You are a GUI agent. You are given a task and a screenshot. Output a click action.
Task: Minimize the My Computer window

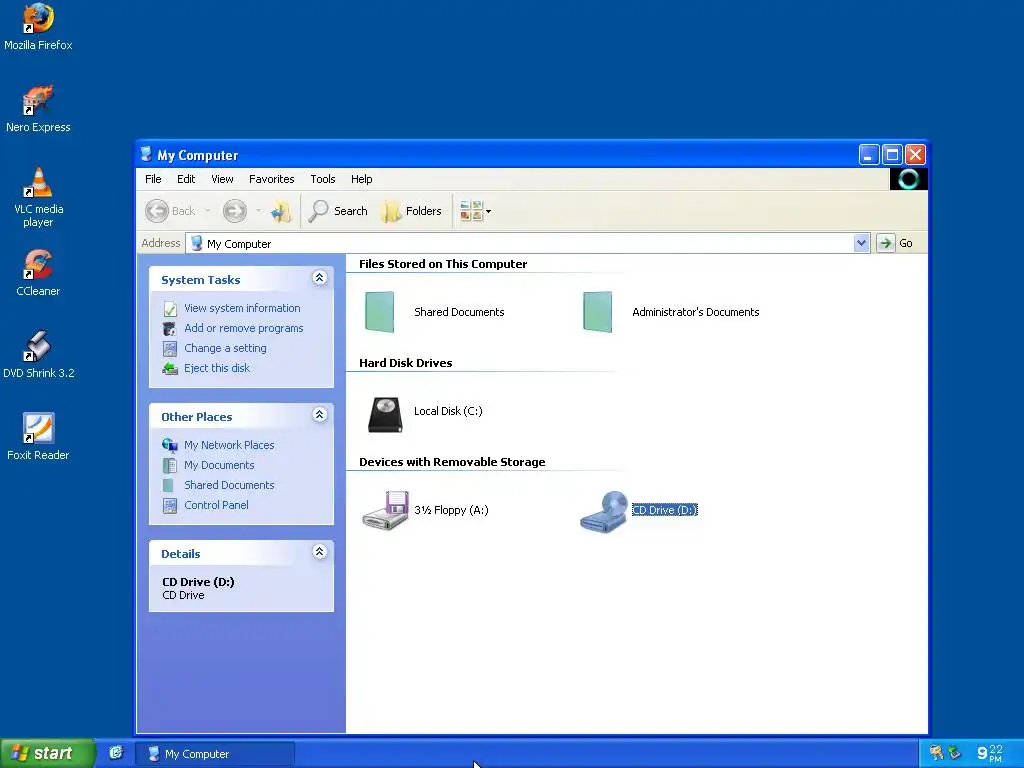[x=869, y=155]
